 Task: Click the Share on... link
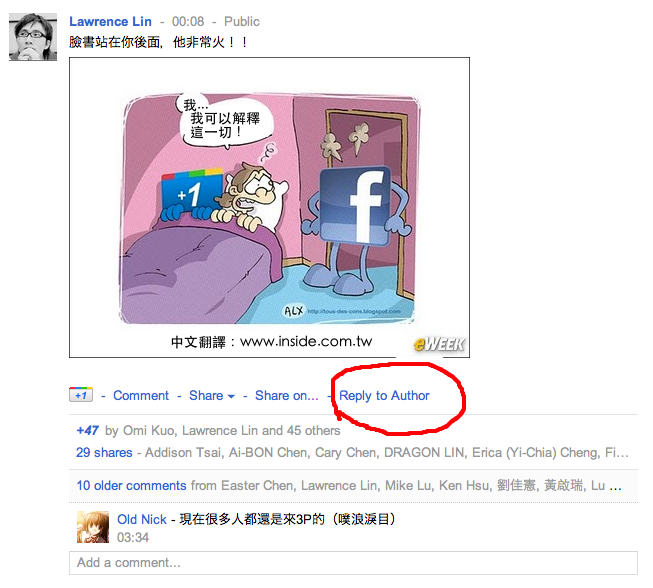pyautogui.click(x=287, y=395)
